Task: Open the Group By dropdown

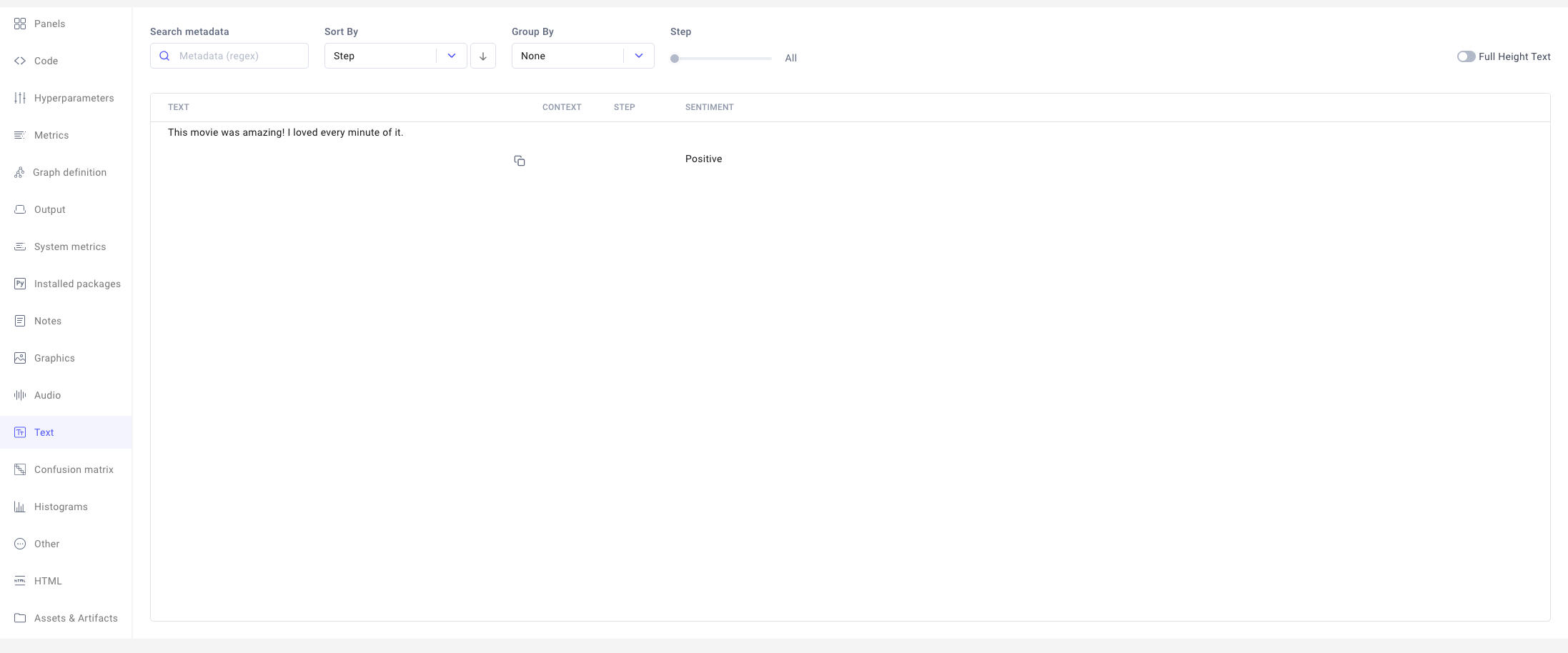Action: [x=638, y=55]
